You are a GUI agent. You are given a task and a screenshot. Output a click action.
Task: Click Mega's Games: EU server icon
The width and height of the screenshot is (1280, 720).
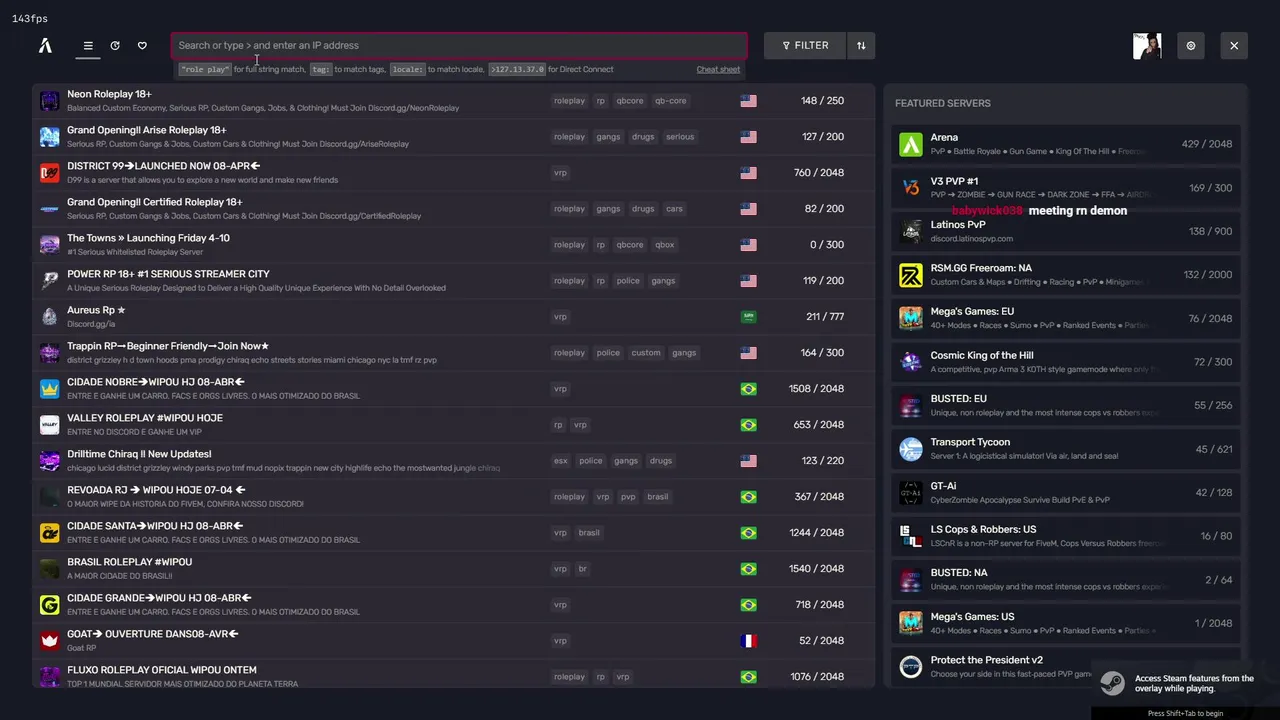pyautogui.click(x=911, y=318)
